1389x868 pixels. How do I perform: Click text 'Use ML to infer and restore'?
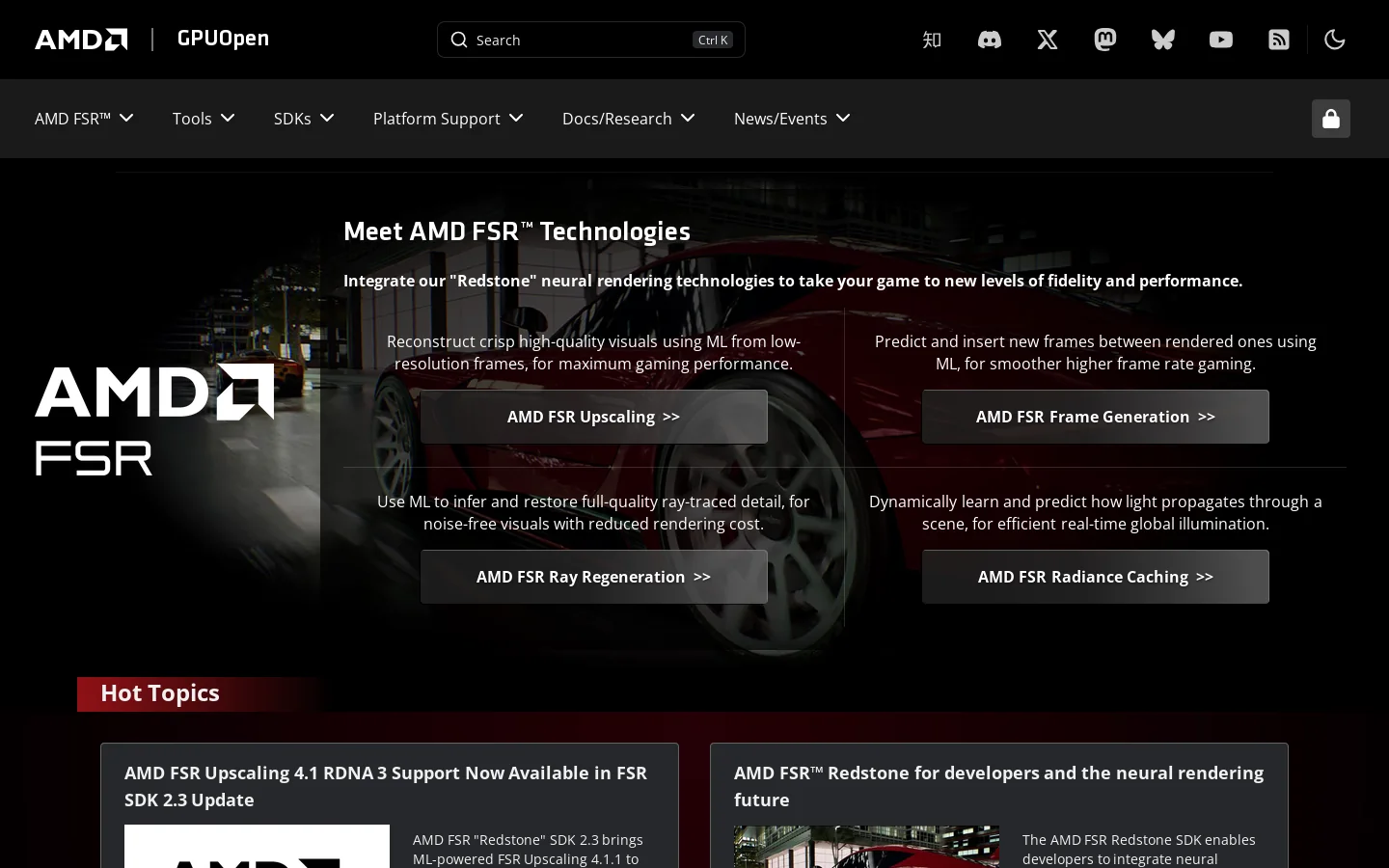pyautogui.click(x=477, y=502)
